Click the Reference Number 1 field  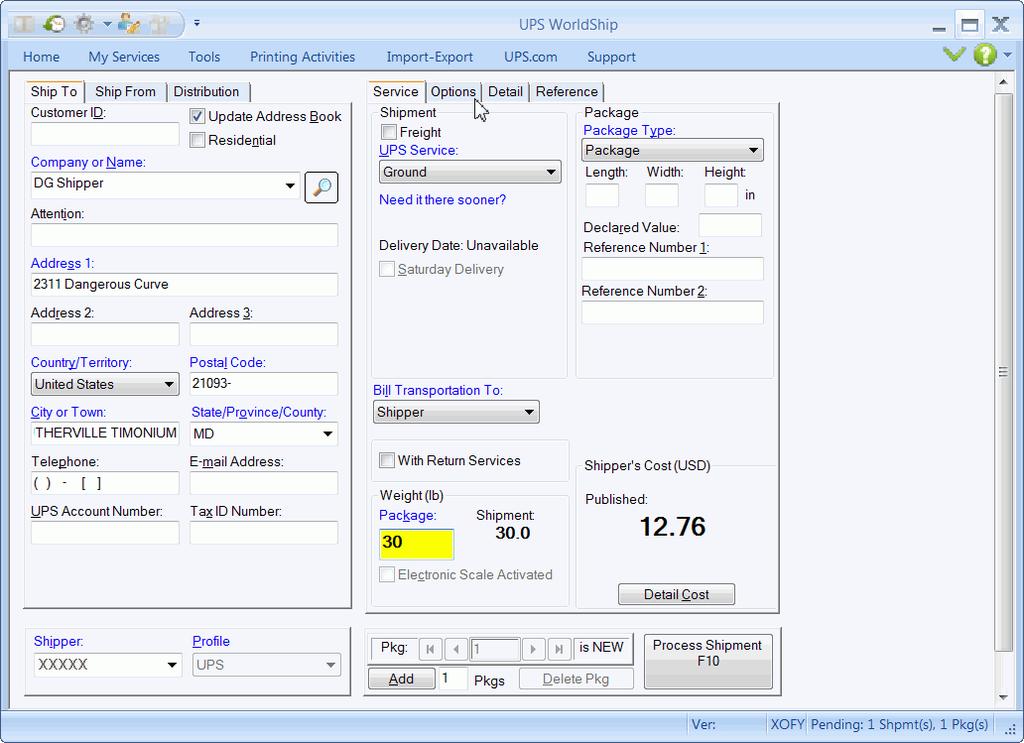point(673,268)
